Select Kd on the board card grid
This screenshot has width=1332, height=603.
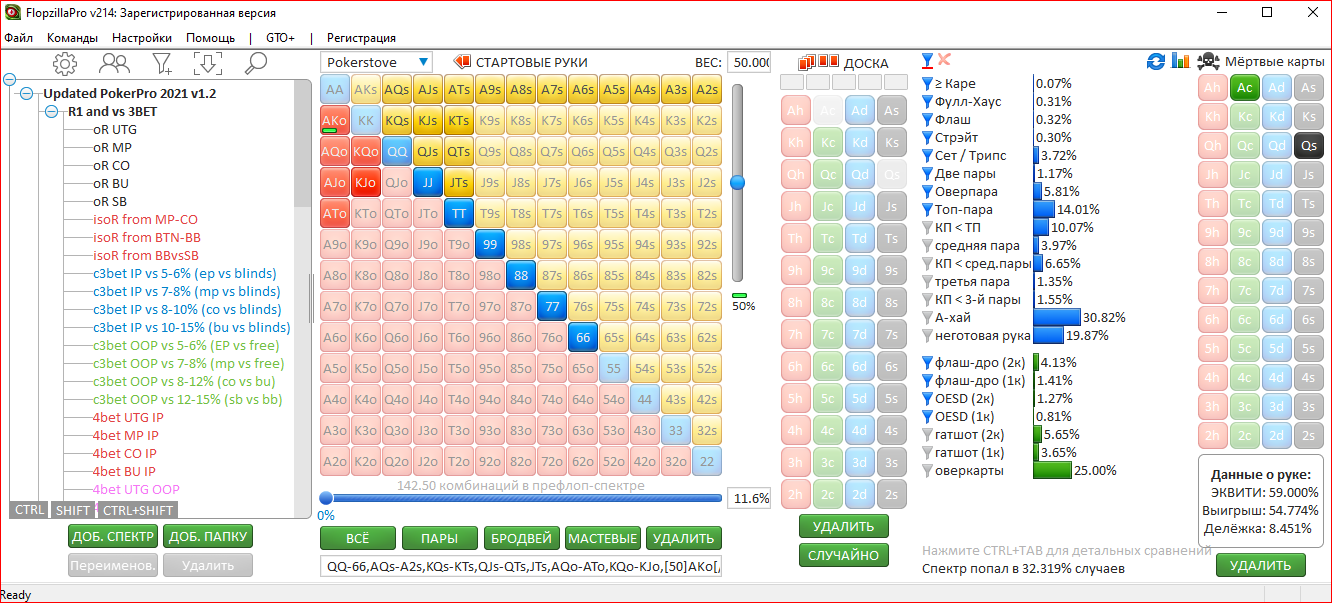coord(859,142)
